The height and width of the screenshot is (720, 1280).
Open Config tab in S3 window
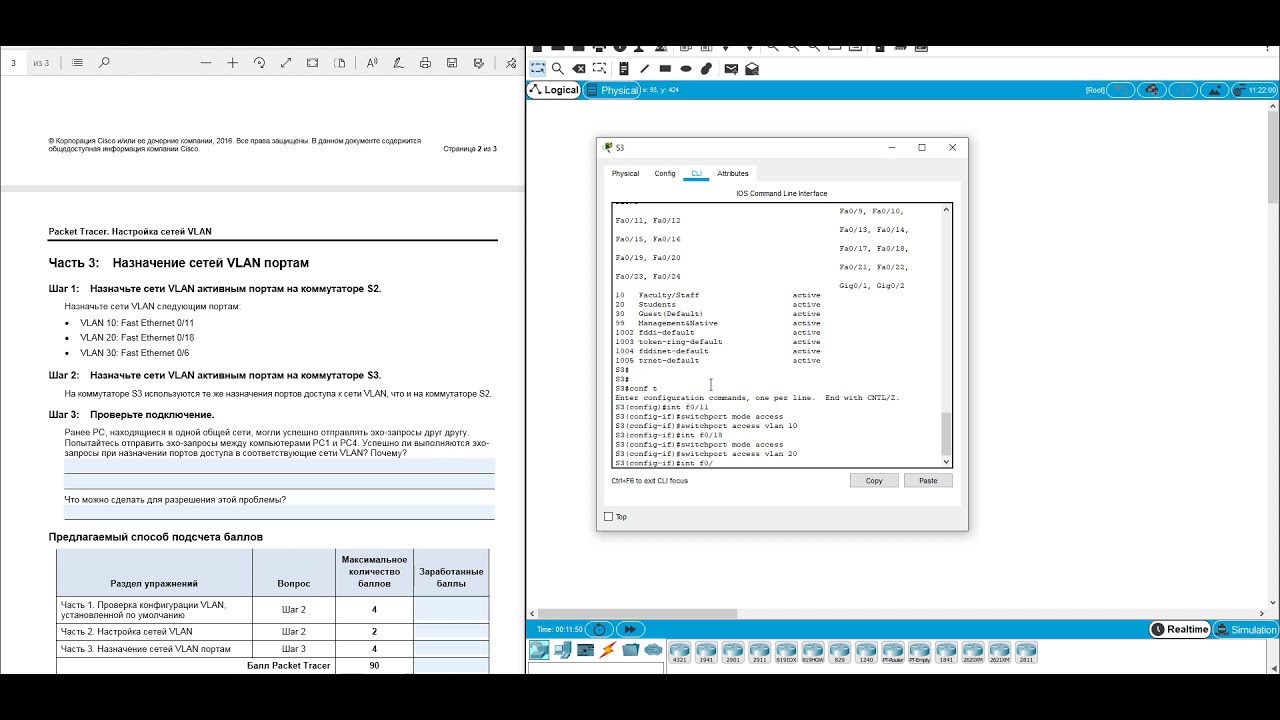click(x=665, y=174)
